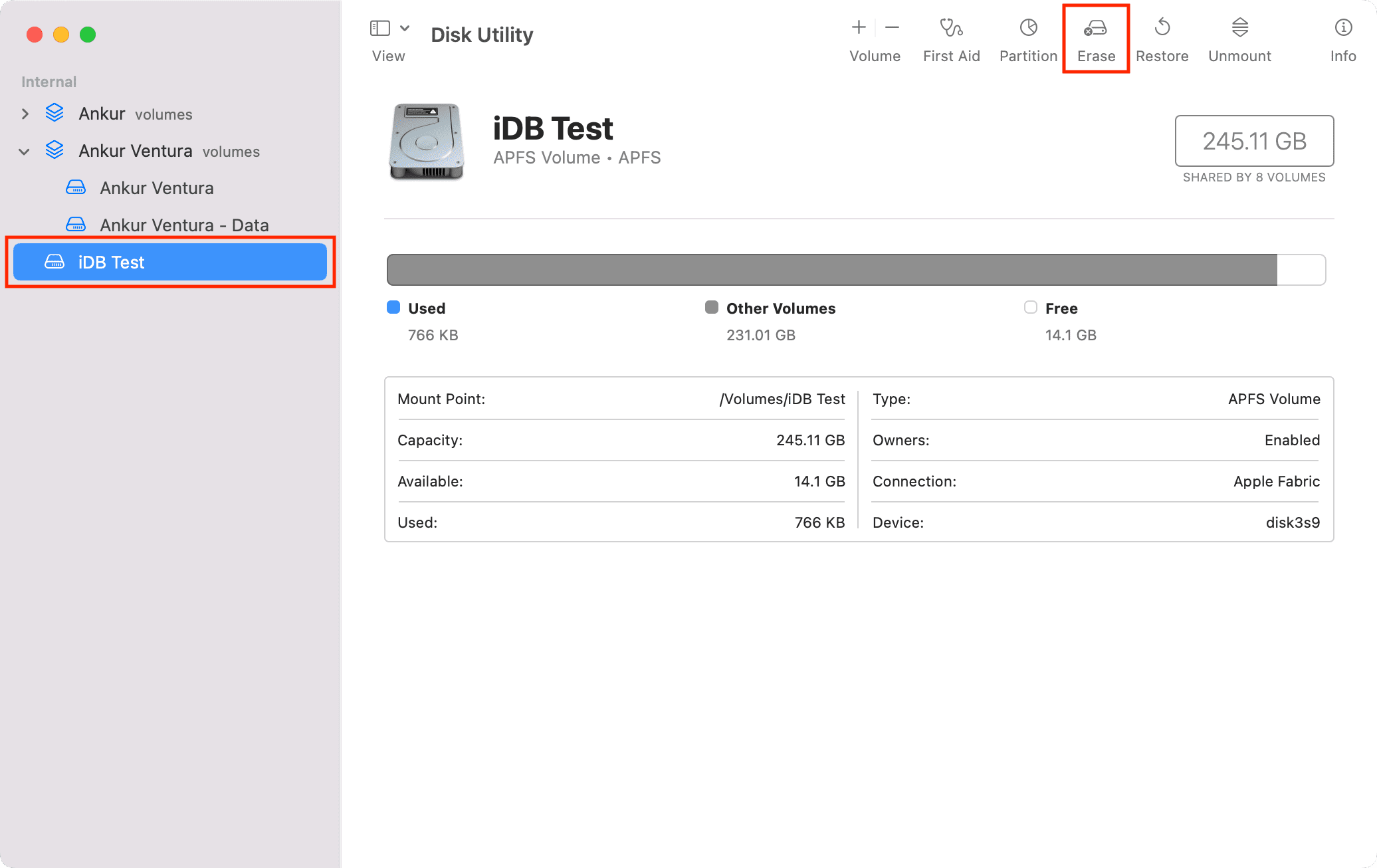The height and width of the screenshot is (868, 1377).
Task: Click SHARED BY 8 VOLUMES text
Action: coord(1254,177)
